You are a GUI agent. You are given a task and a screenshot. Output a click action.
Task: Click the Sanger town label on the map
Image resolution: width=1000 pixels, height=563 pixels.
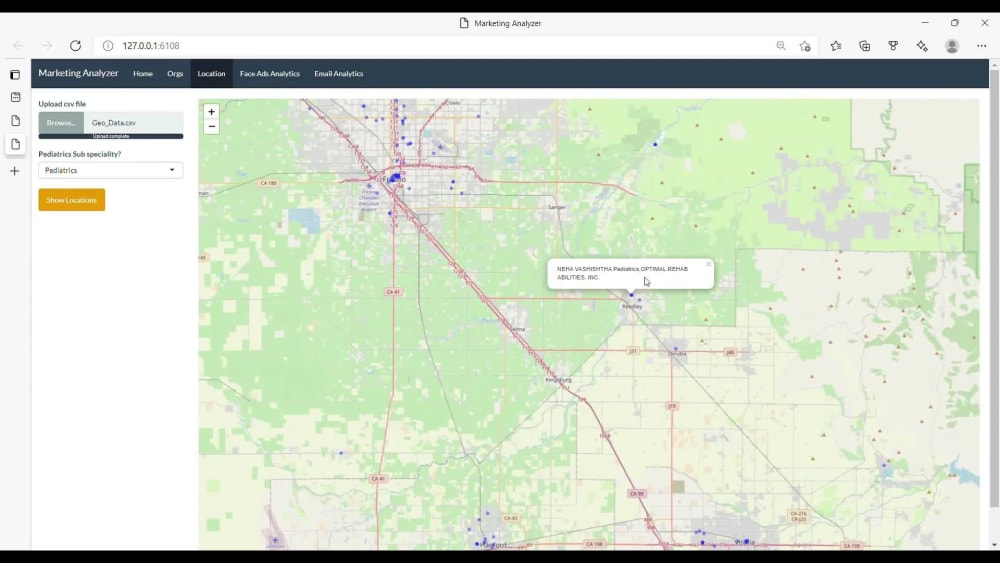point(557,207)
